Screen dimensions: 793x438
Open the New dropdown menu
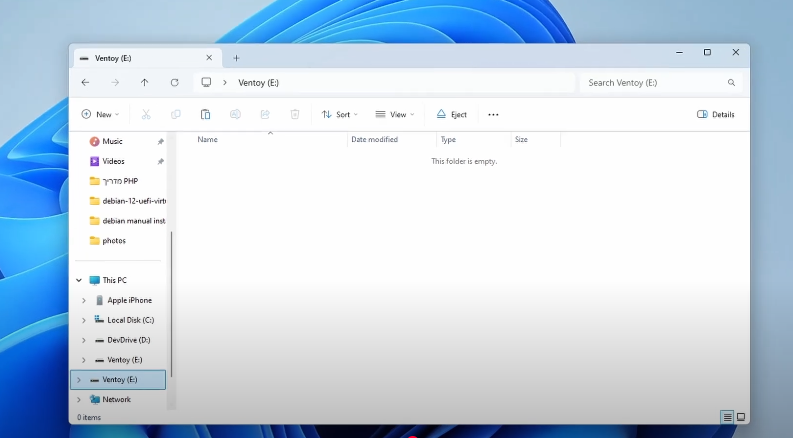click(x=100, y=114)
